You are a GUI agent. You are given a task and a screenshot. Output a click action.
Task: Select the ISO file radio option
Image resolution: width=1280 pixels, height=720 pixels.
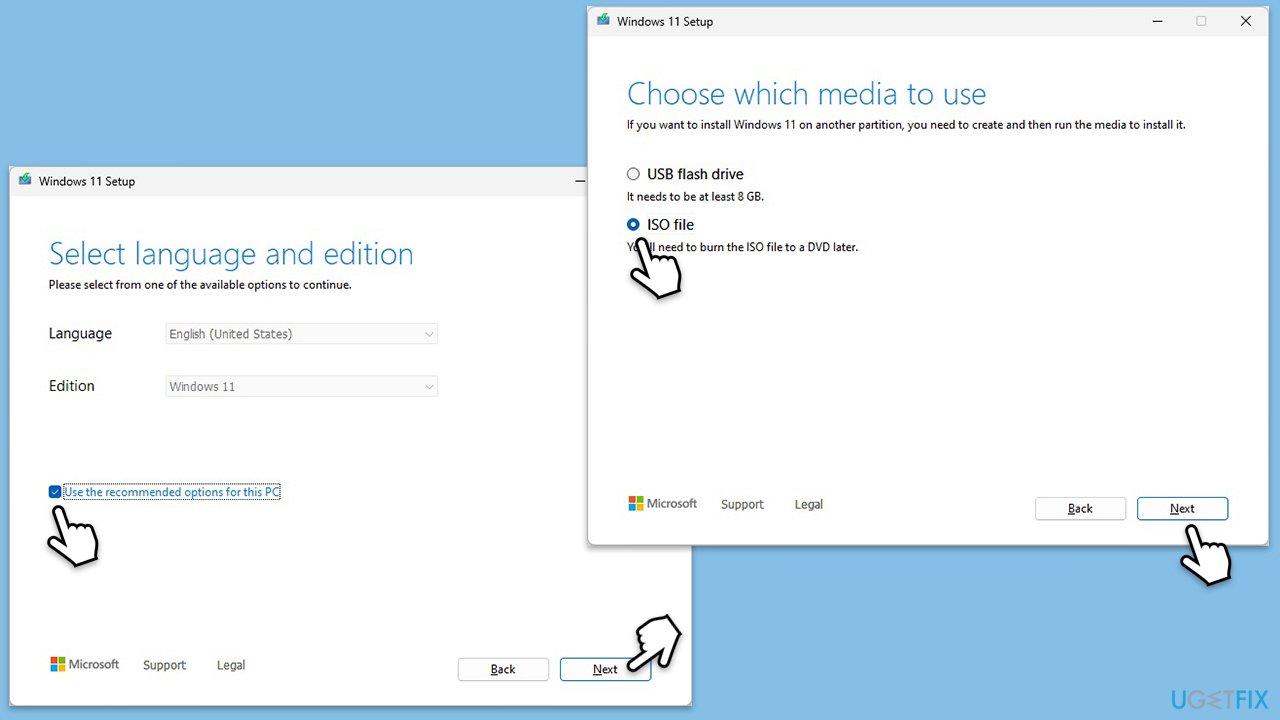pyautogui.click(x=633, y=225)
